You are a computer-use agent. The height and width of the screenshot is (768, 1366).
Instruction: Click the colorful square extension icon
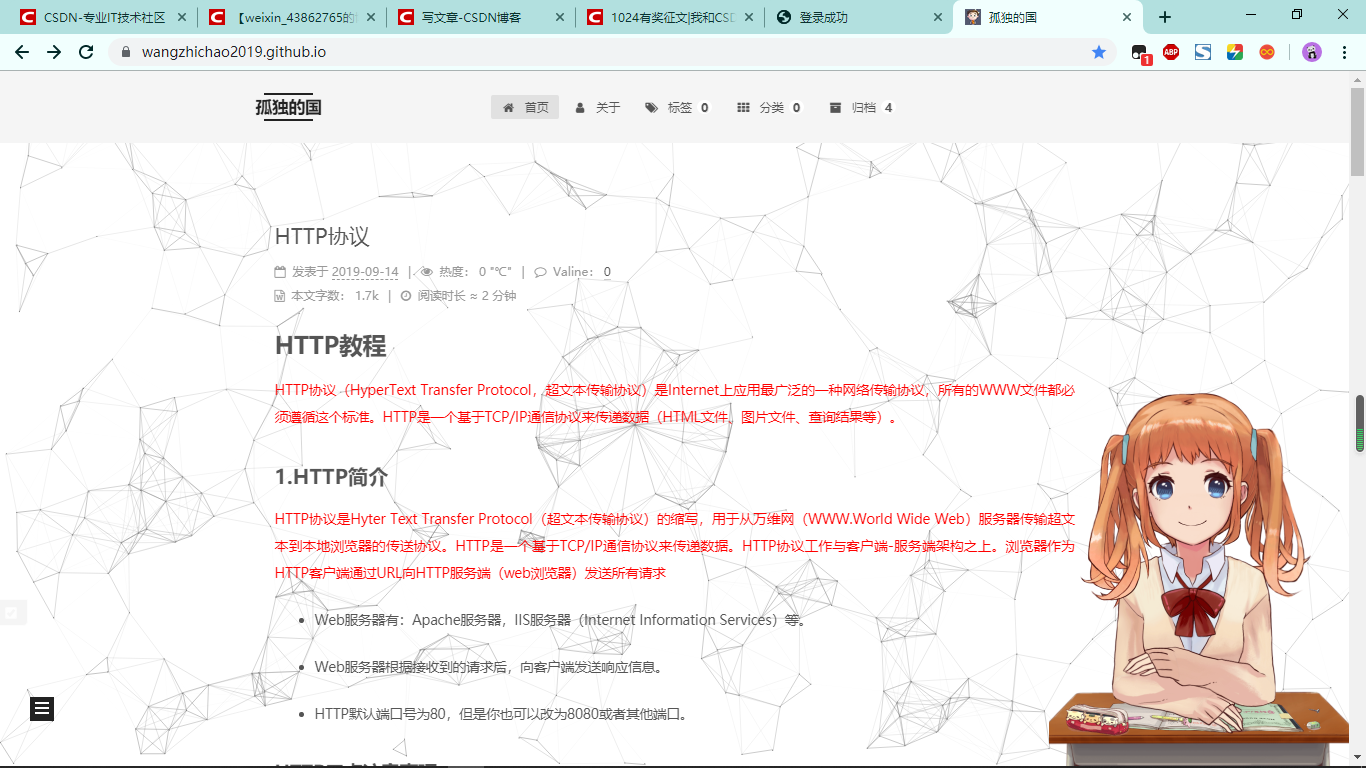1235,52
